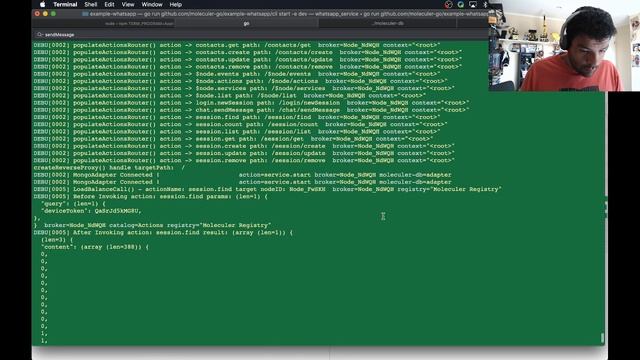The height and width of the screenshot is (360, 640).
Task: Open the Edit menu
Action: coord(109,4)
